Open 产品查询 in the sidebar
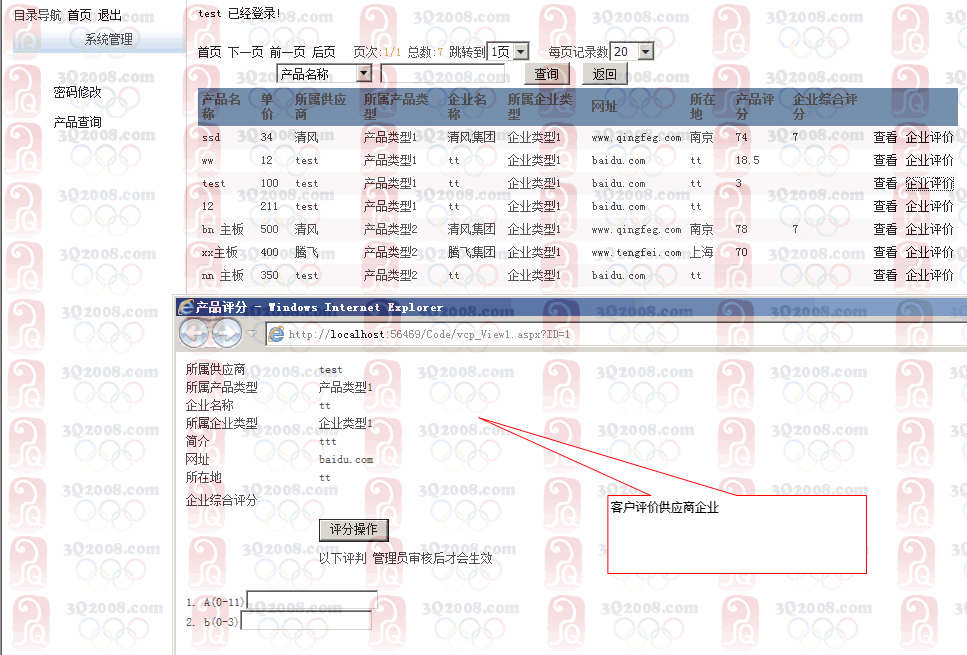The image size is (967, 655). click(77, 122)
